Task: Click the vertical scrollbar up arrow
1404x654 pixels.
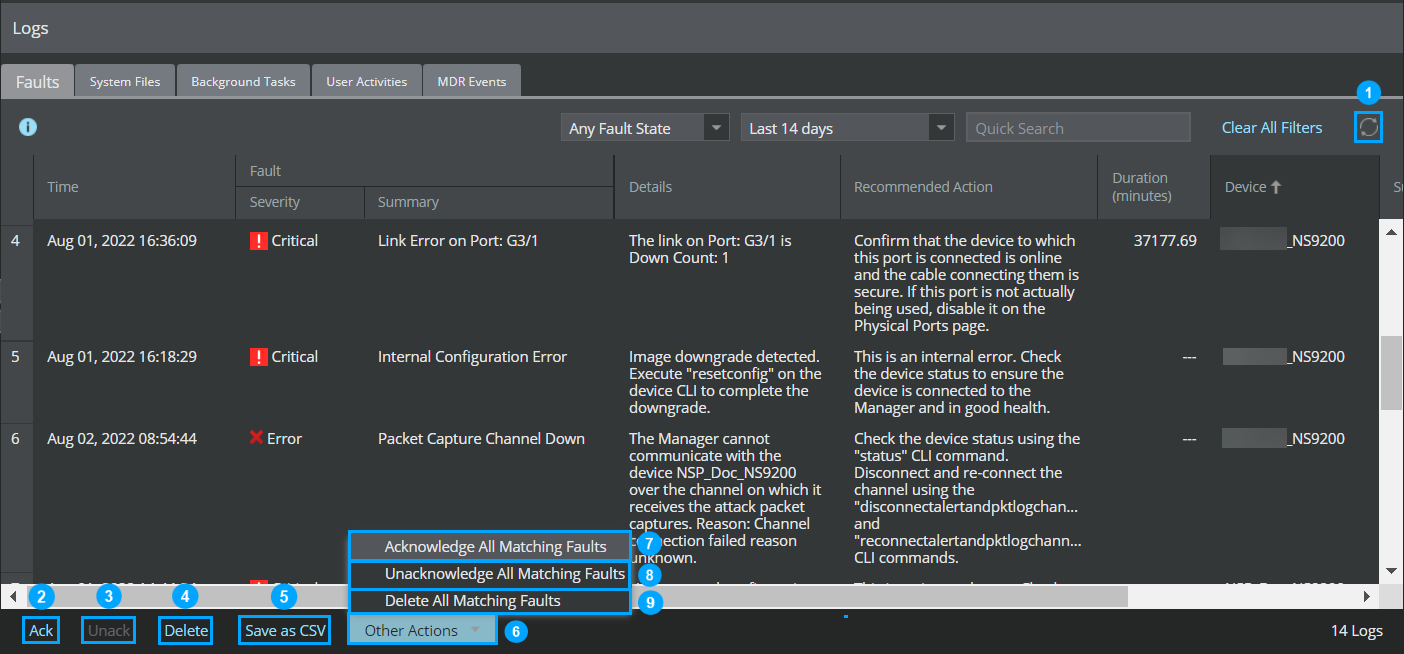Action: point(1391,232)
